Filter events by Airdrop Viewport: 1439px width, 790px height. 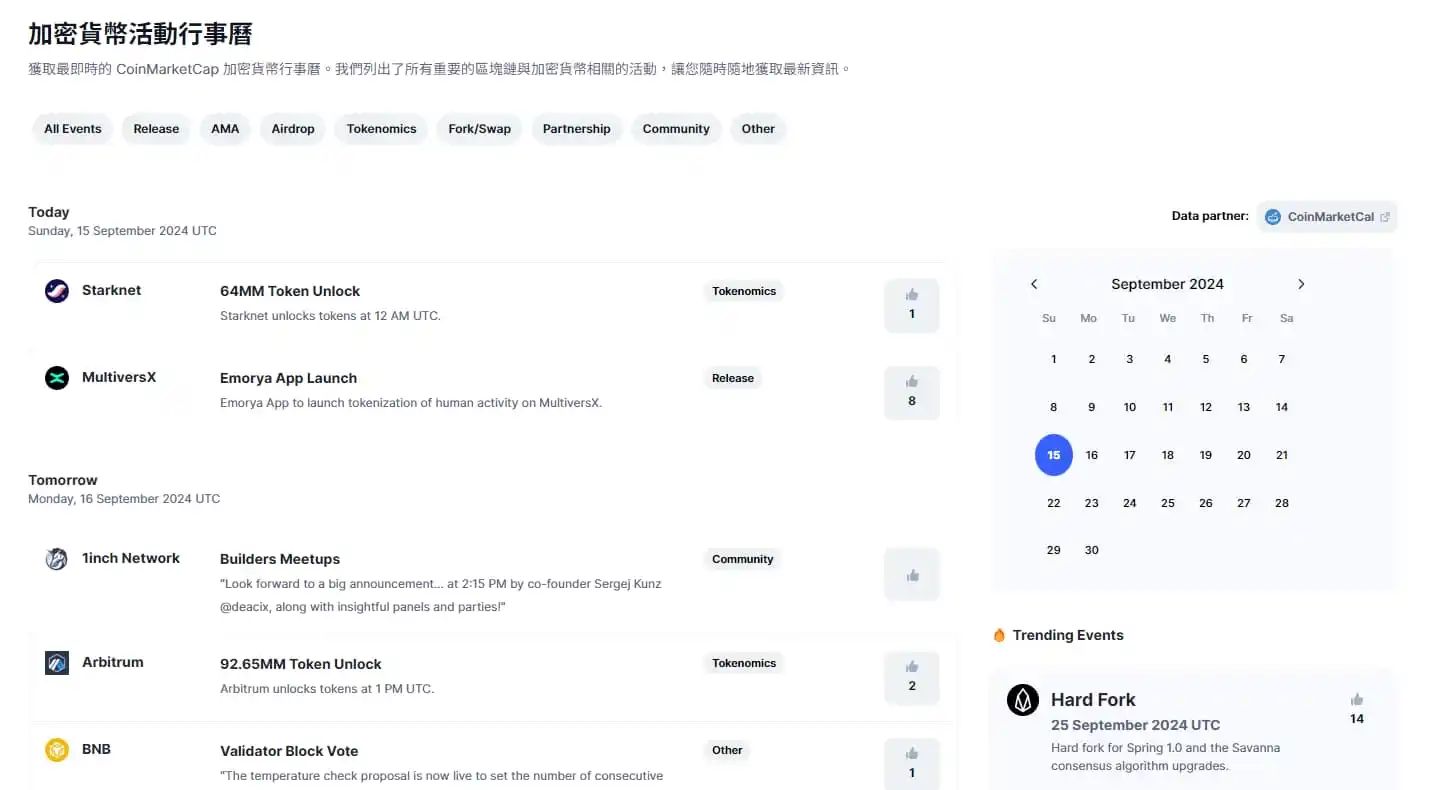293,129
